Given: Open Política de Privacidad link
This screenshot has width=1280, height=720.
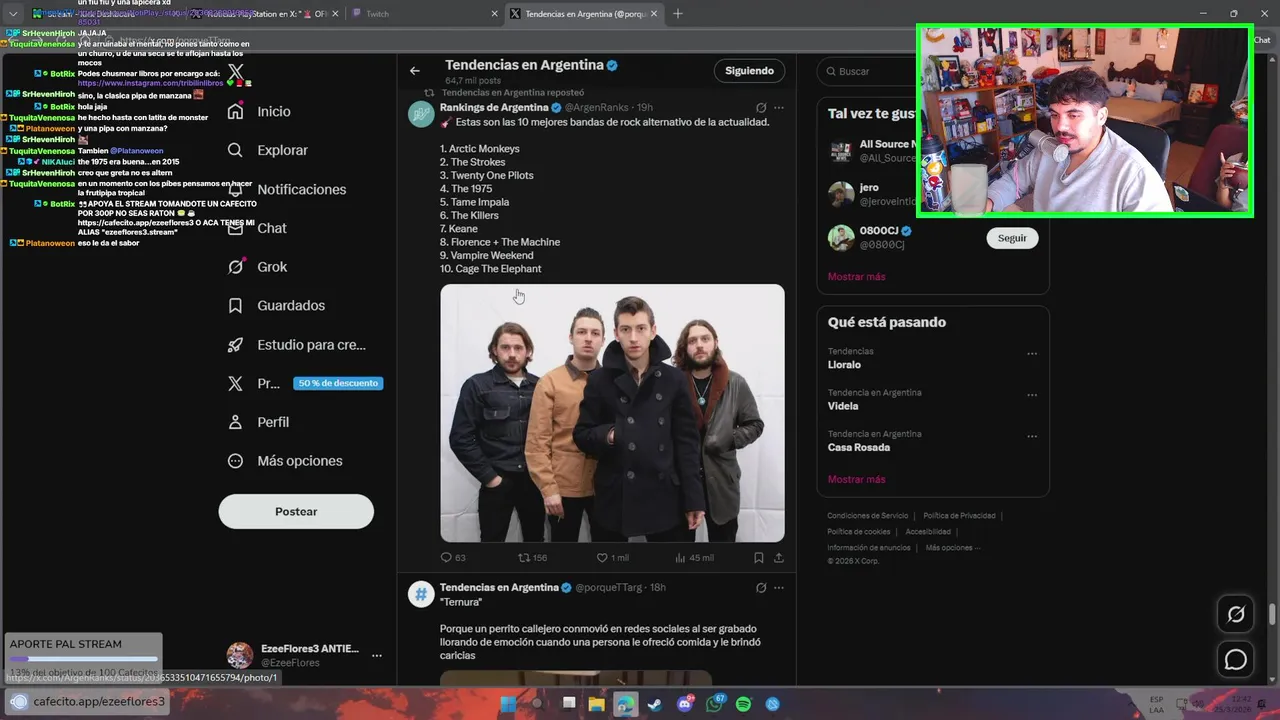Looking at the screenshot, I should [959, 516].
